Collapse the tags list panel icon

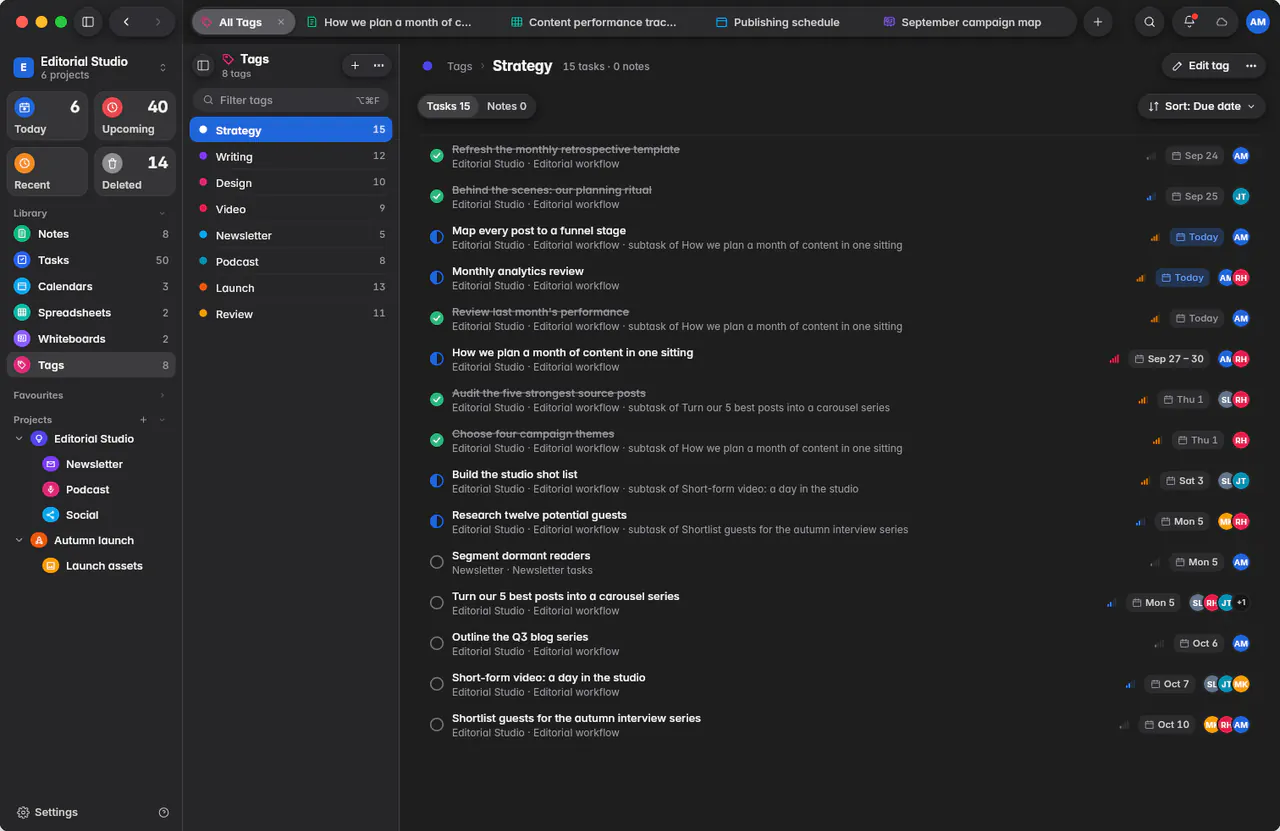(203, 65)
